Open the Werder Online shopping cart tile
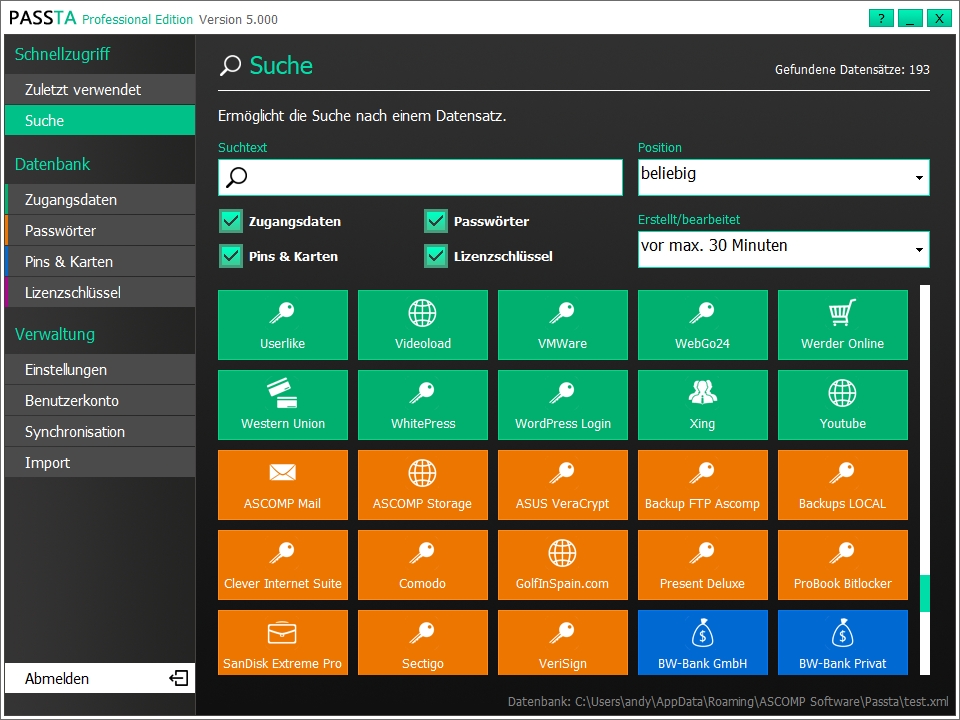This screenshot has height=720, width=960. point(843,324)
